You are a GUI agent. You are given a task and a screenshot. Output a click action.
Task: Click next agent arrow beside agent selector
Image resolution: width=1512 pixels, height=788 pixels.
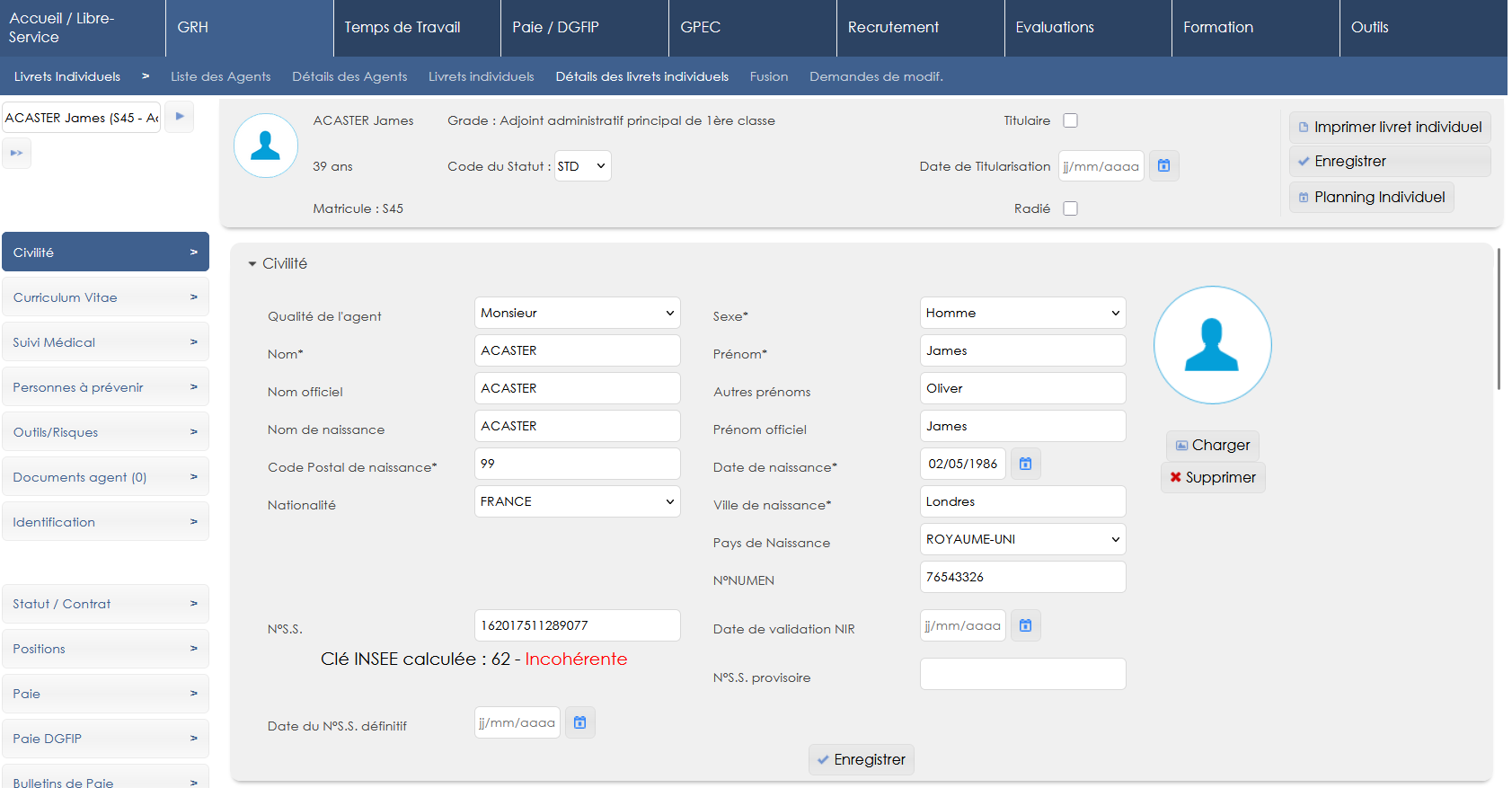[x=180, y=117]
